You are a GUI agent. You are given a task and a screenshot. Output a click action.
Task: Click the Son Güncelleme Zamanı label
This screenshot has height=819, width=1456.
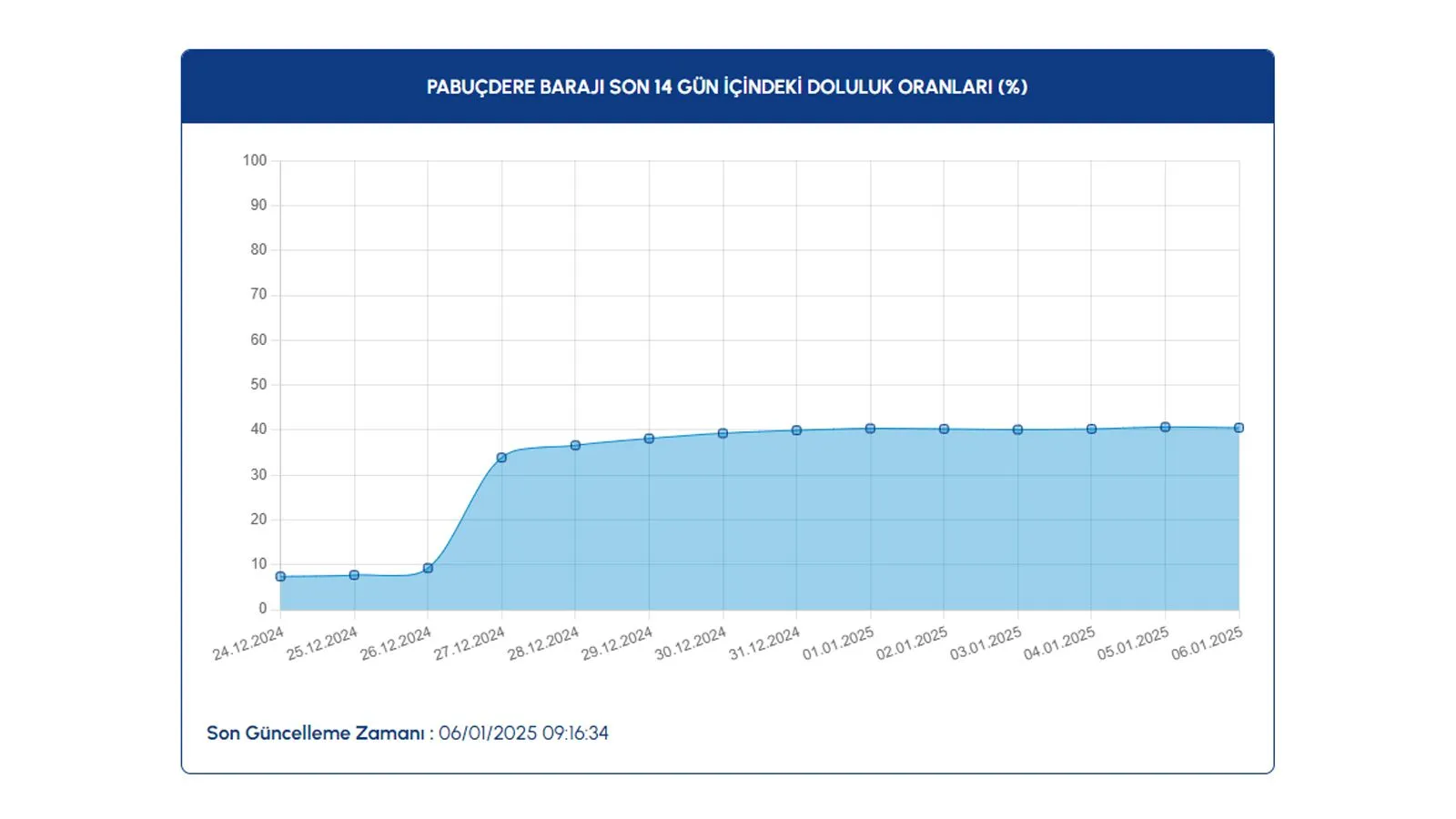(316, 733)
